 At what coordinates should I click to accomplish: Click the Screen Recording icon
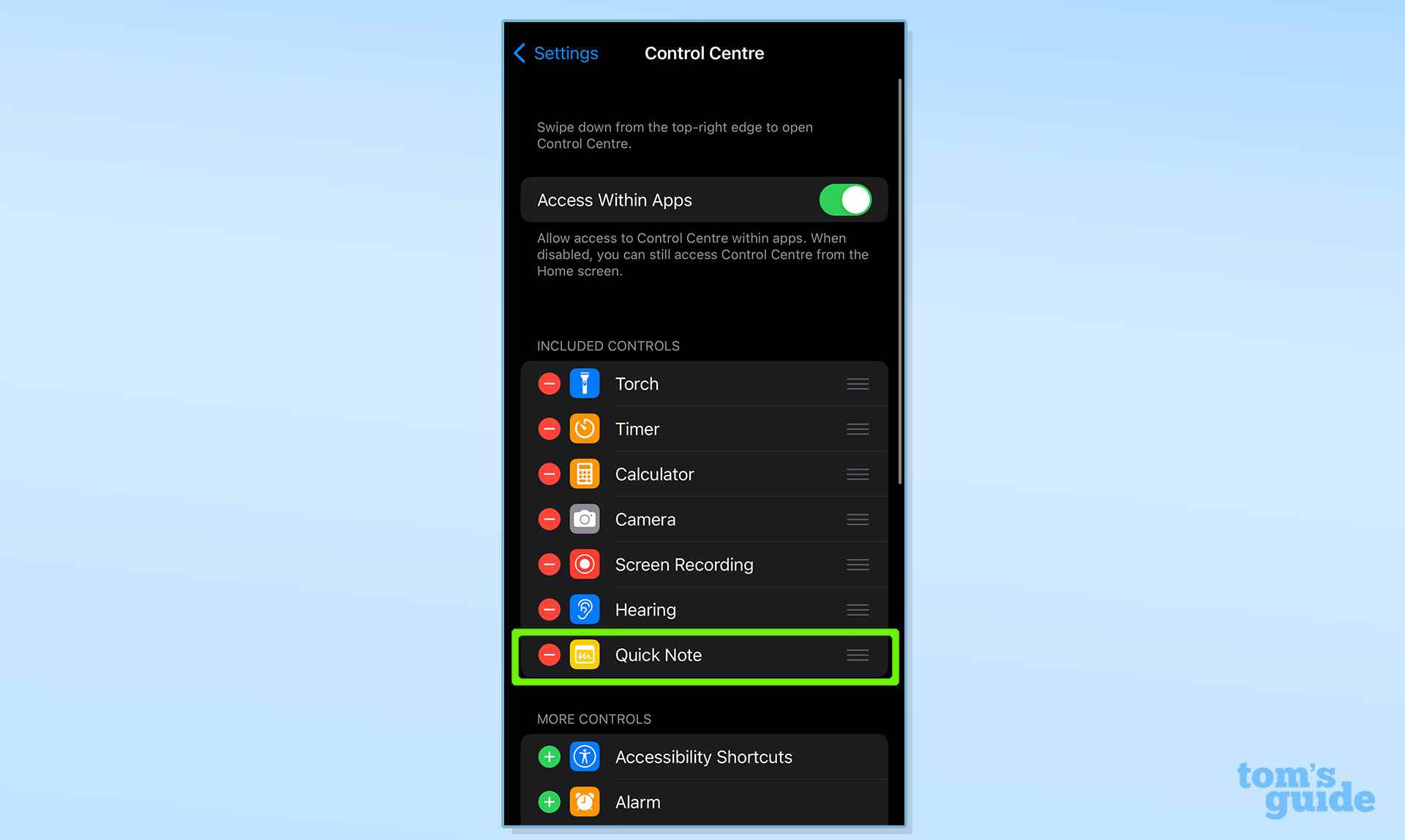[x=584, y=564]
